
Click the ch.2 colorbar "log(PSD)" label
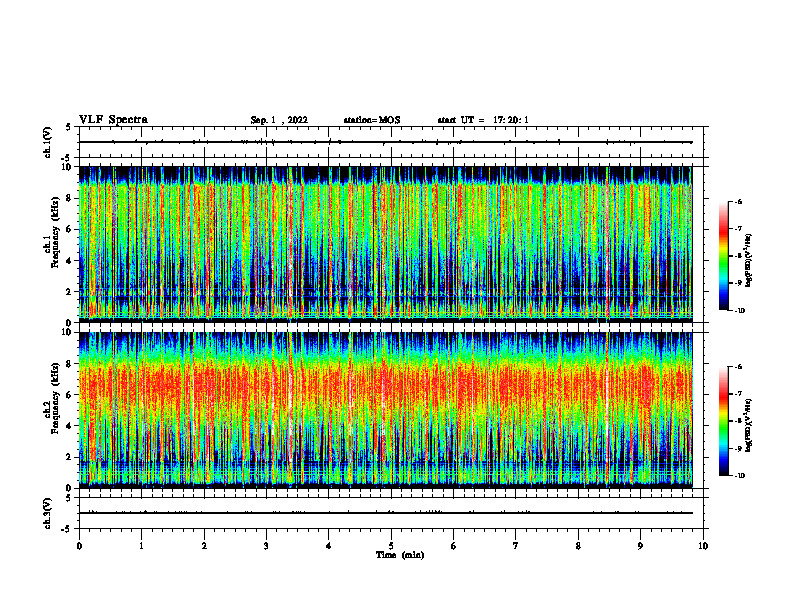tap(749, 425)
